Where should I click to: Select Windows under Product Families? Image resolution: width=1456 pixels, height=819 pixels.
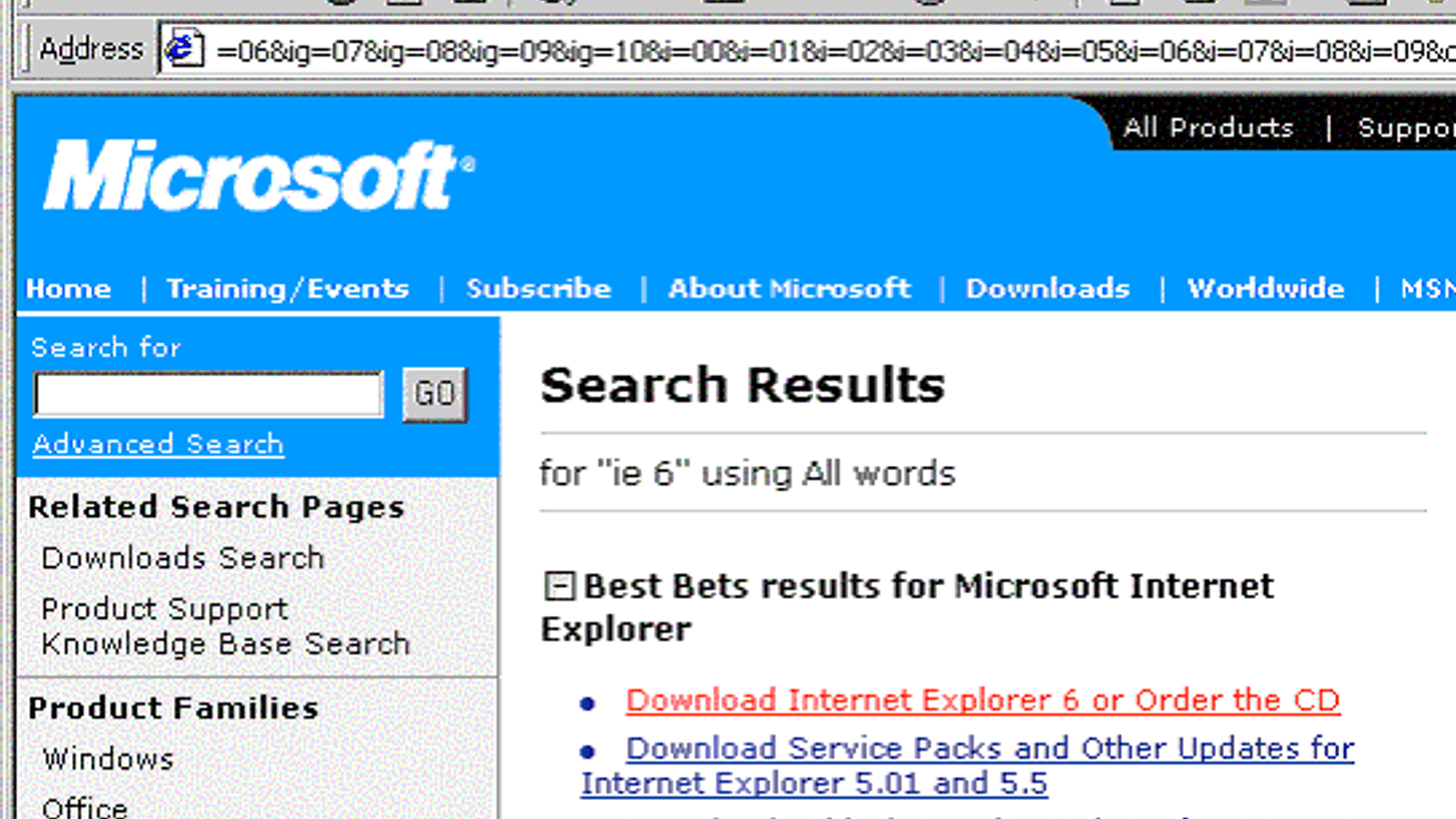click(x=107, y=759)
